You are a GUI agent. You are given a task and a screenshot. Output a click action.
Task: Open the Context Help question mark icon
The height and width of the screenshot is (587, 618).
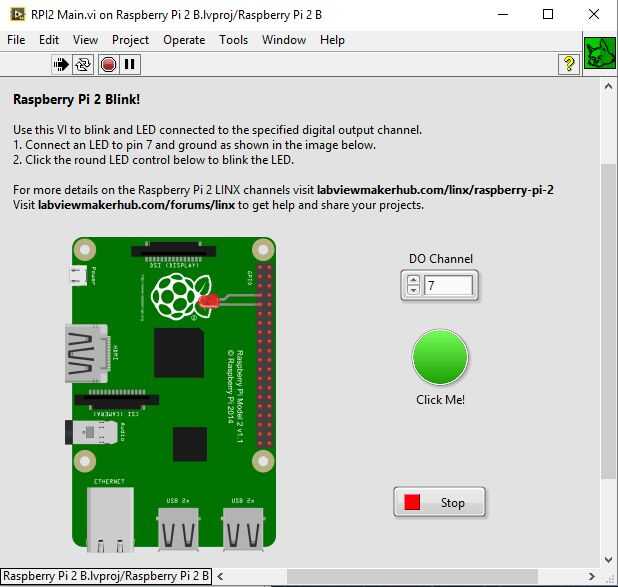[569, 64]
